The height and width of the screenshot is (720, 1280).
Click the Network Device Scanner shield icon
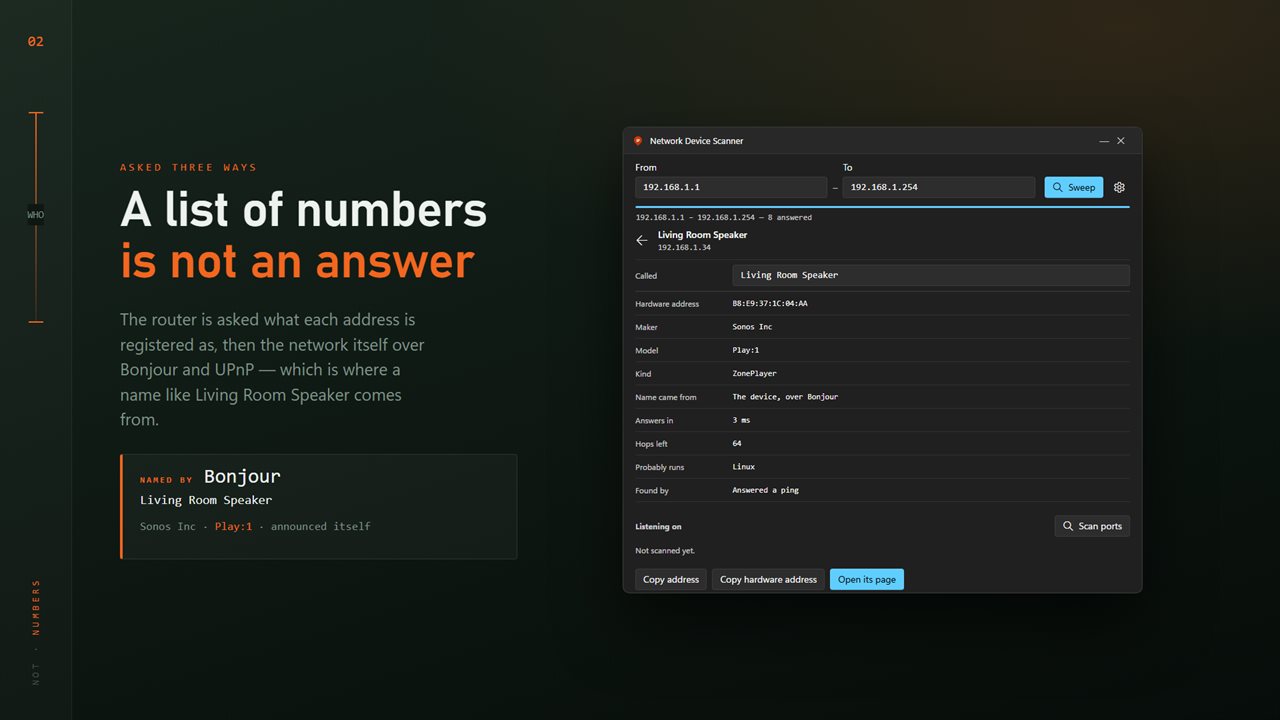point(638,141)
